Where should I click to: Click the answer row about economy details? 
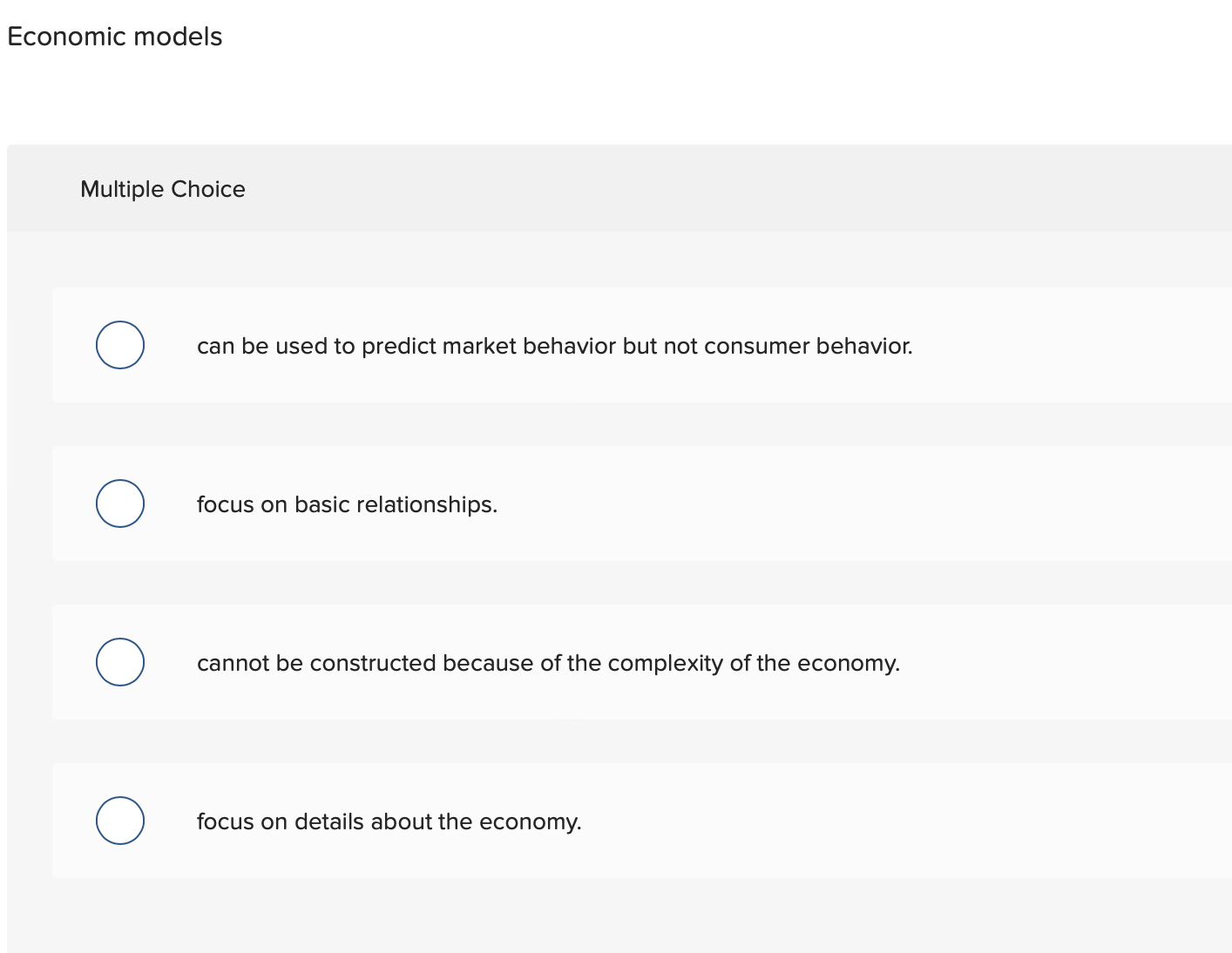pos(610,820)
